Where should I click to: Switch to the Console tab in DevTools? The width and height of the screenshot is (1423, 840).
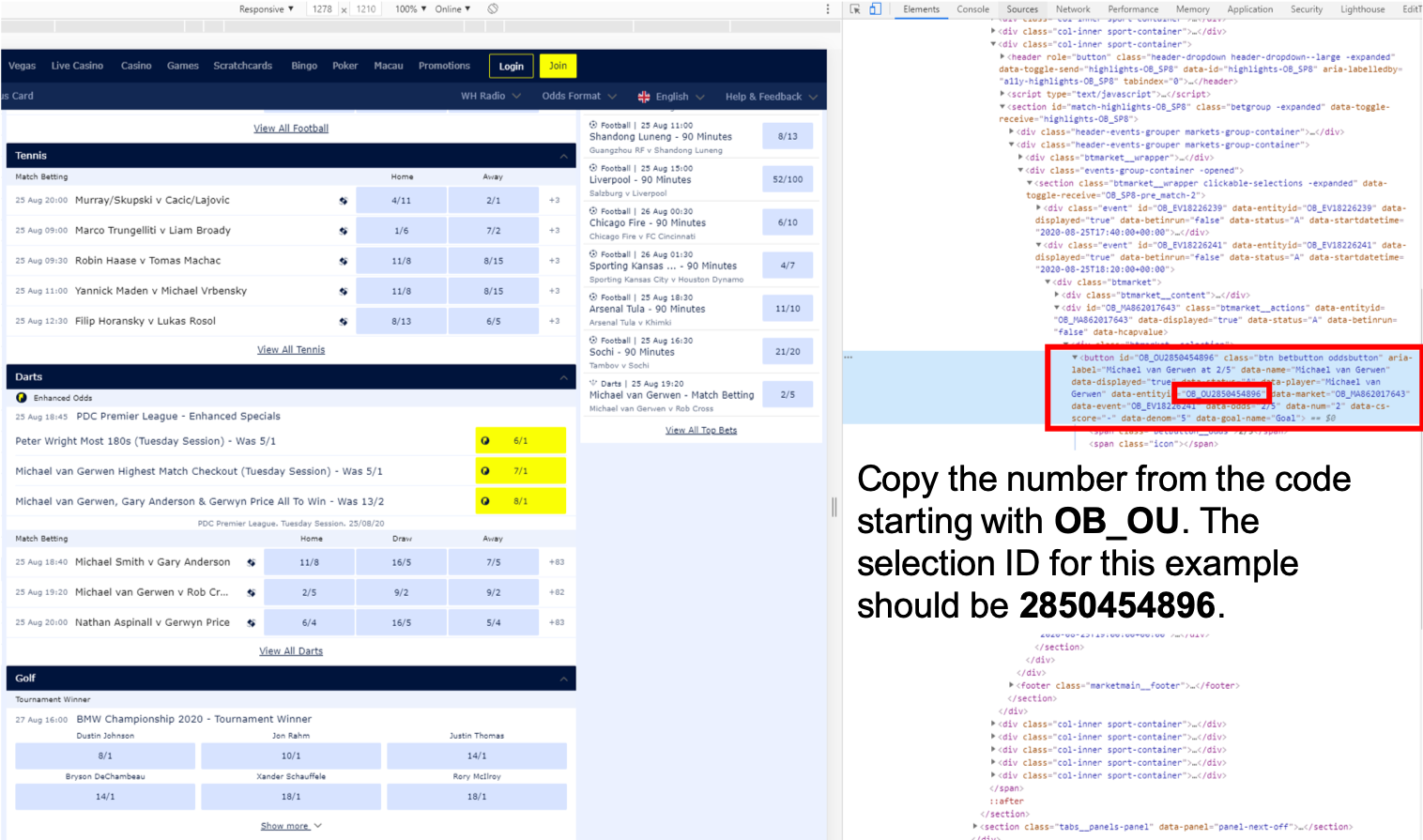point(972,9)
